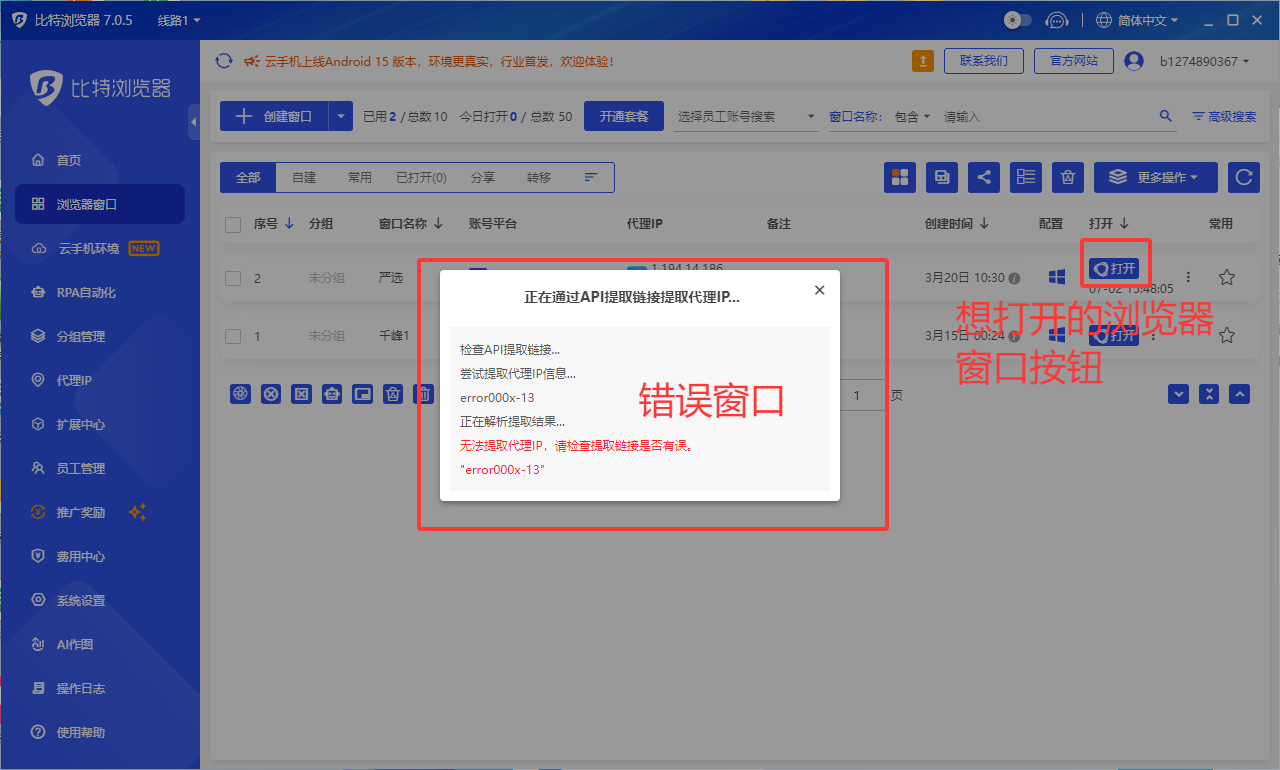
Task: Click the 比特浏览器 shield logo in sidebar
Action: coord(45,88)
